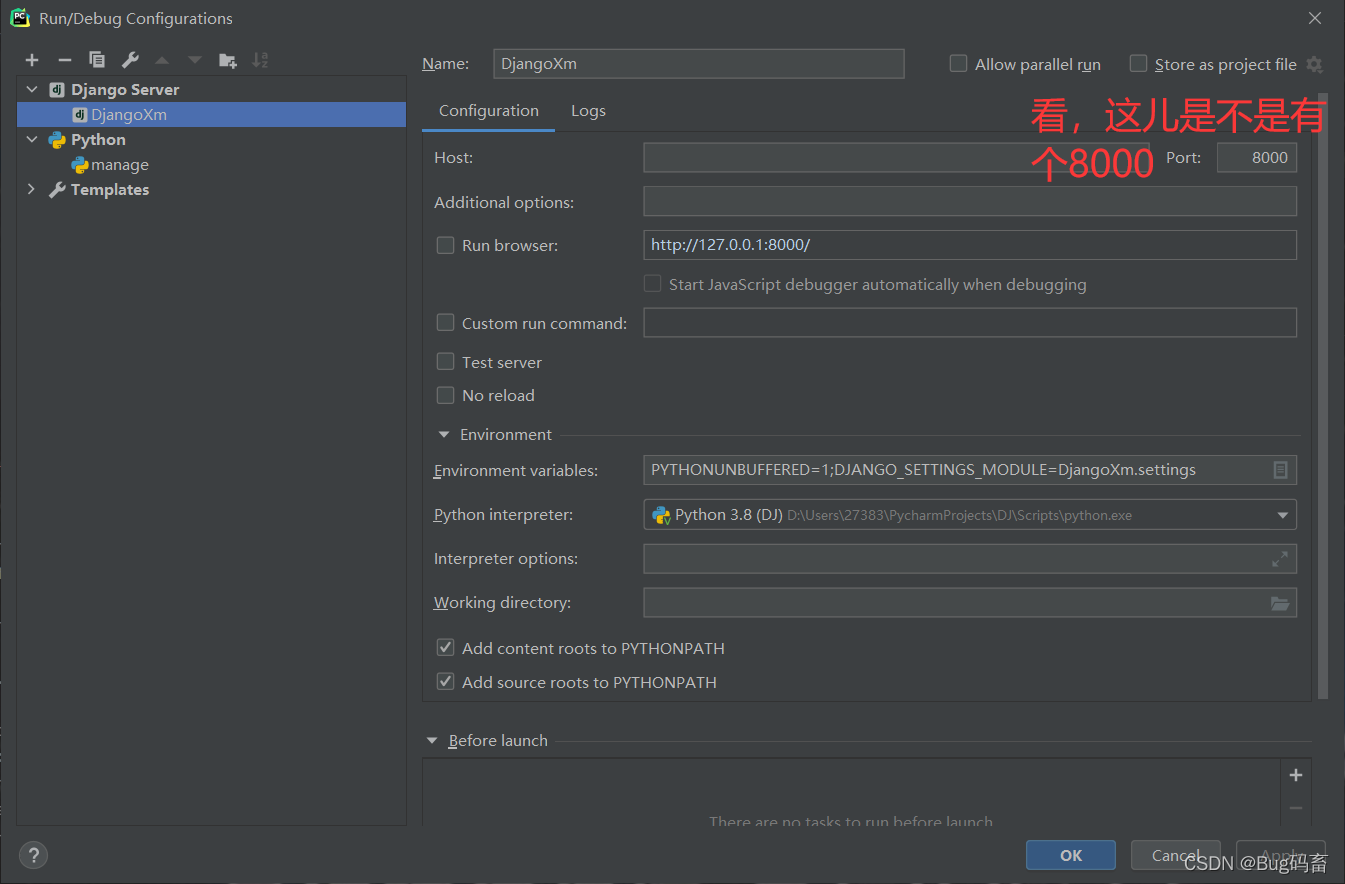Click the Name input field

pos(699,64)
